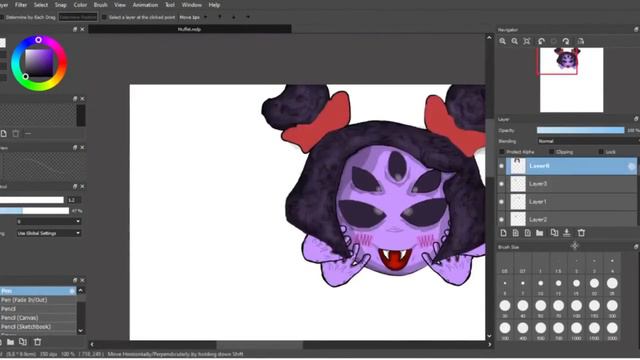Select the Pen (Fade In/Out) brush
This screenshot has width=640, height=360.
coord(38,300)
